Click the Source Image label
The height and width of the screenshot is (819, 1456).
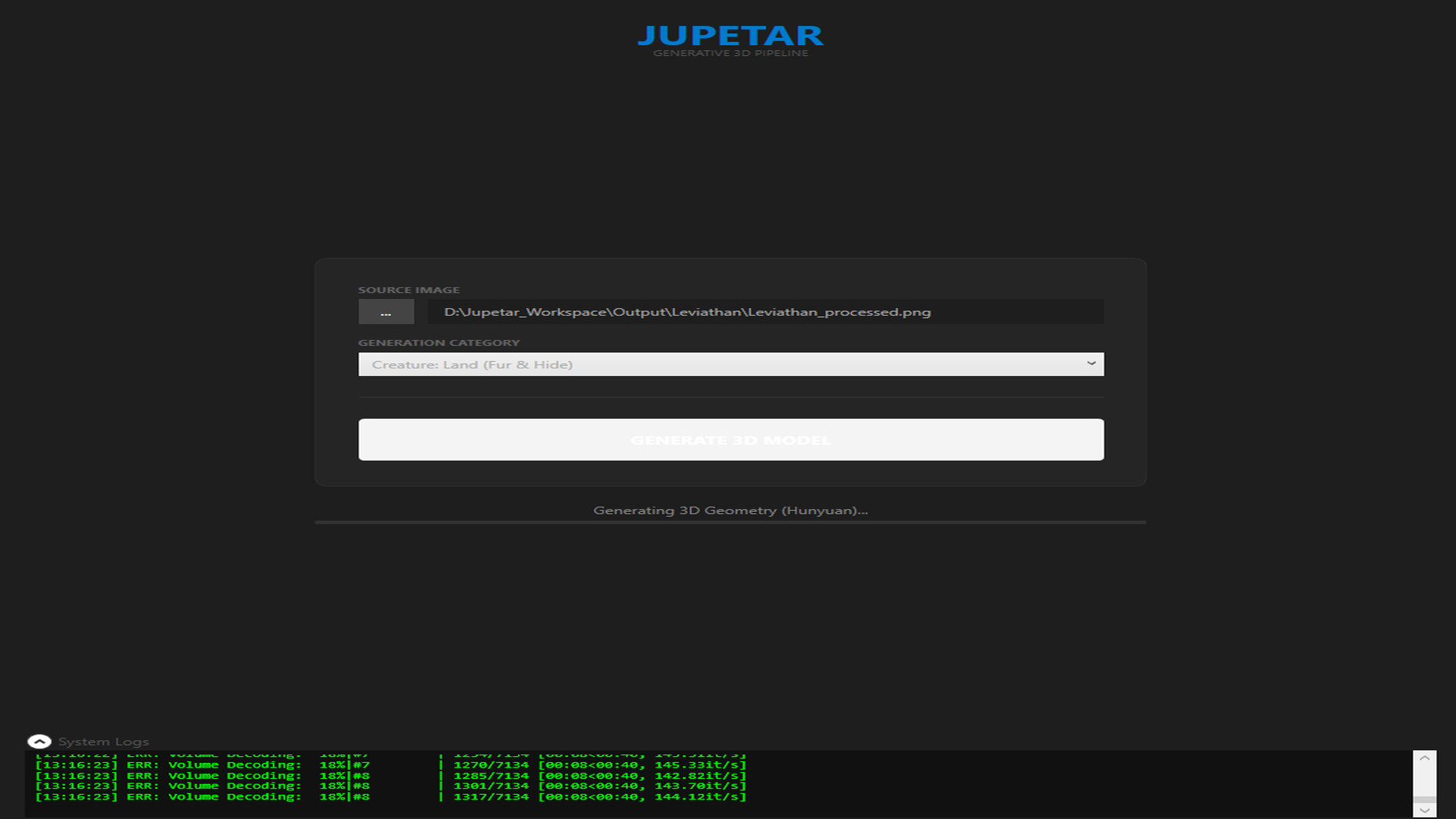(x=409, y=290)
